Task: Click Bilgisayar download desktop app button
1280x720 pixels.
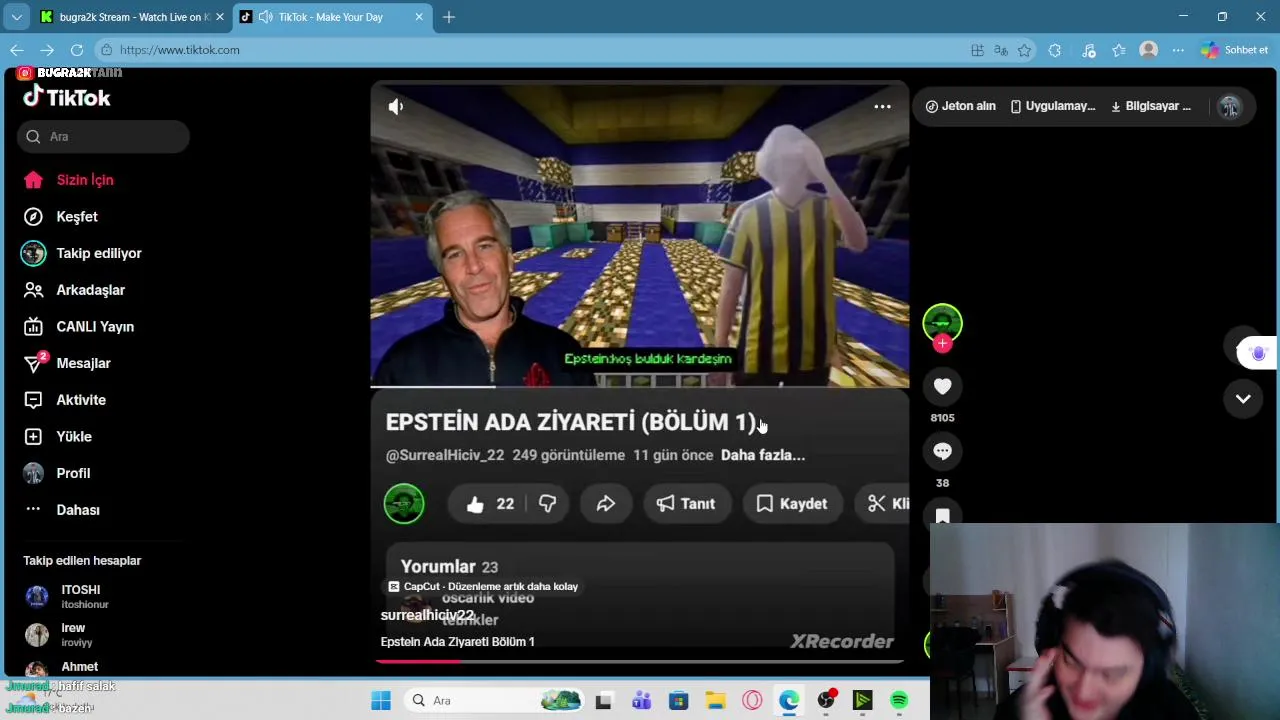Action: coord(1151,106)
